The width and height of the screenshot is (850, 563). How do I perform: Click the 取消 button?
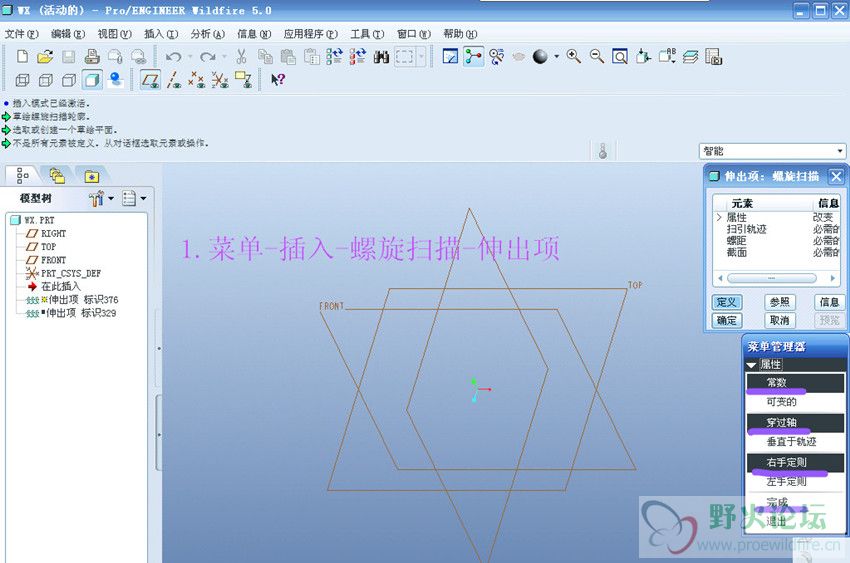780,320
